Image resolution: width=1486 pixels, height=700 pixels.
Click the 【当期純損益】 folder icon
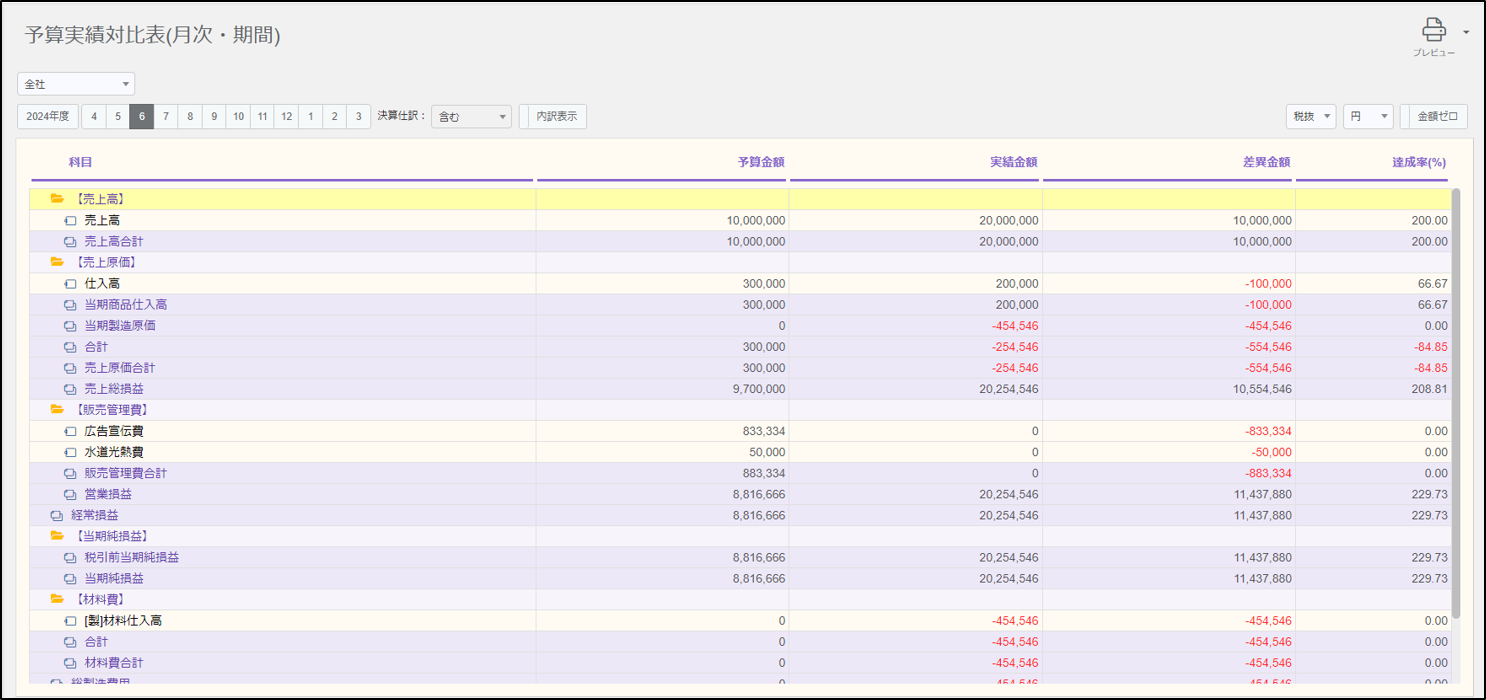[x=57, y=536]
